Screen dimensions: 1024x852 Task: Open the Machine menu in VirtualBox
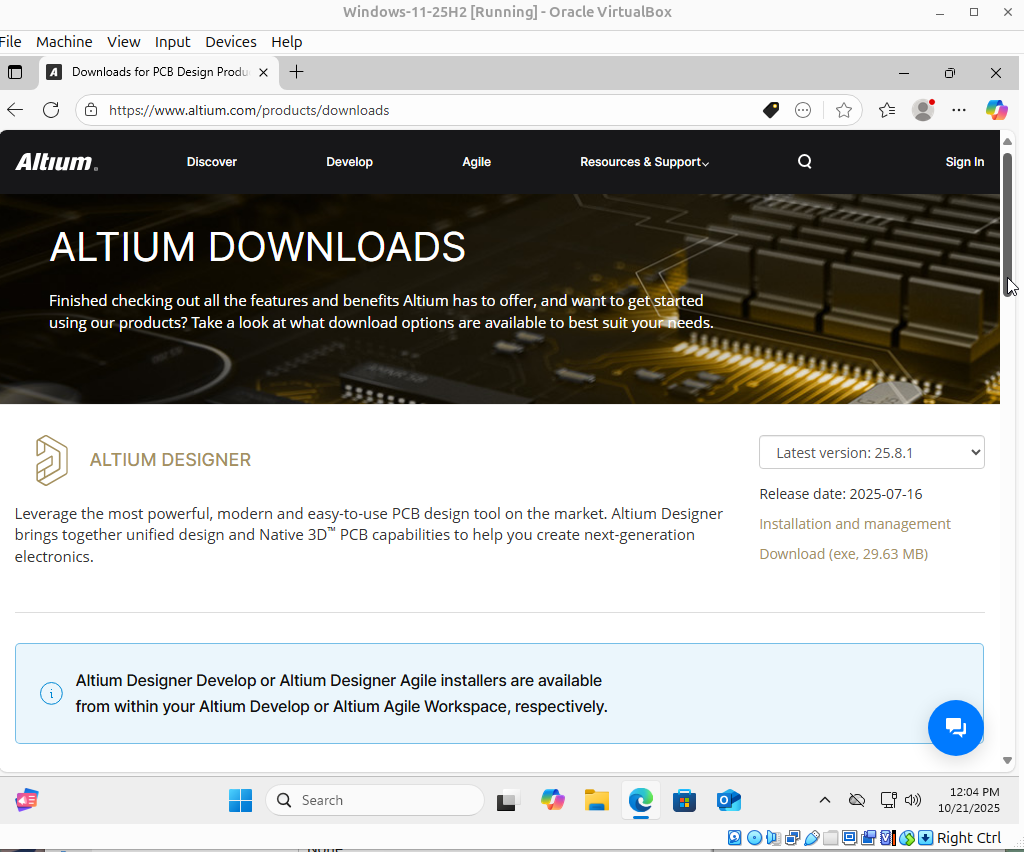point(63,41)
